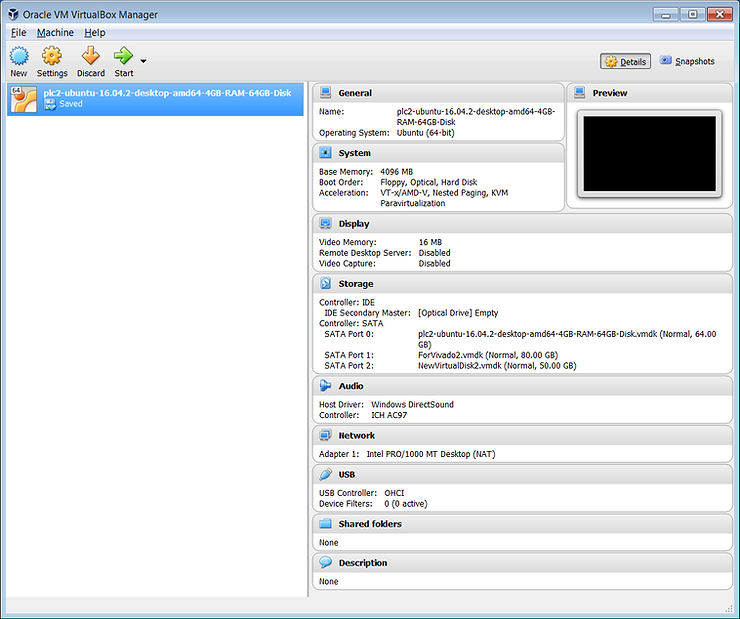Click the 0 (0 active) device filters value
The height and width of the screenshot is (619, 740).
(x=406, y=504)
